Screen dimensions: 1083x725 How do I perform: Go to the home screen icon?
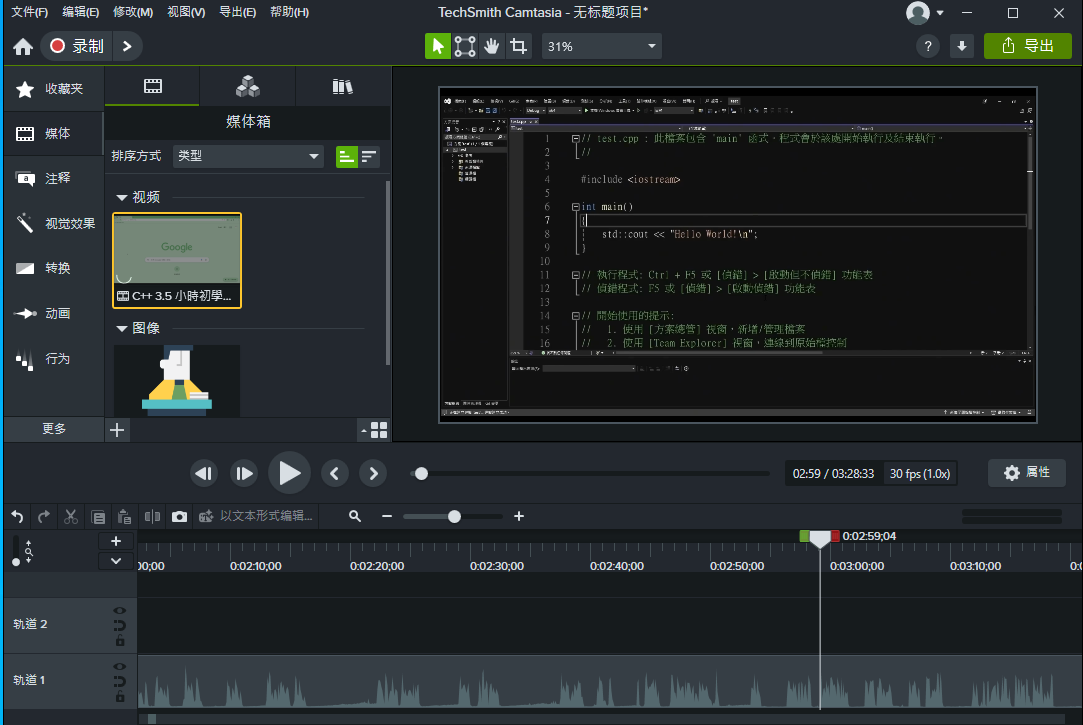coord(23,47)
